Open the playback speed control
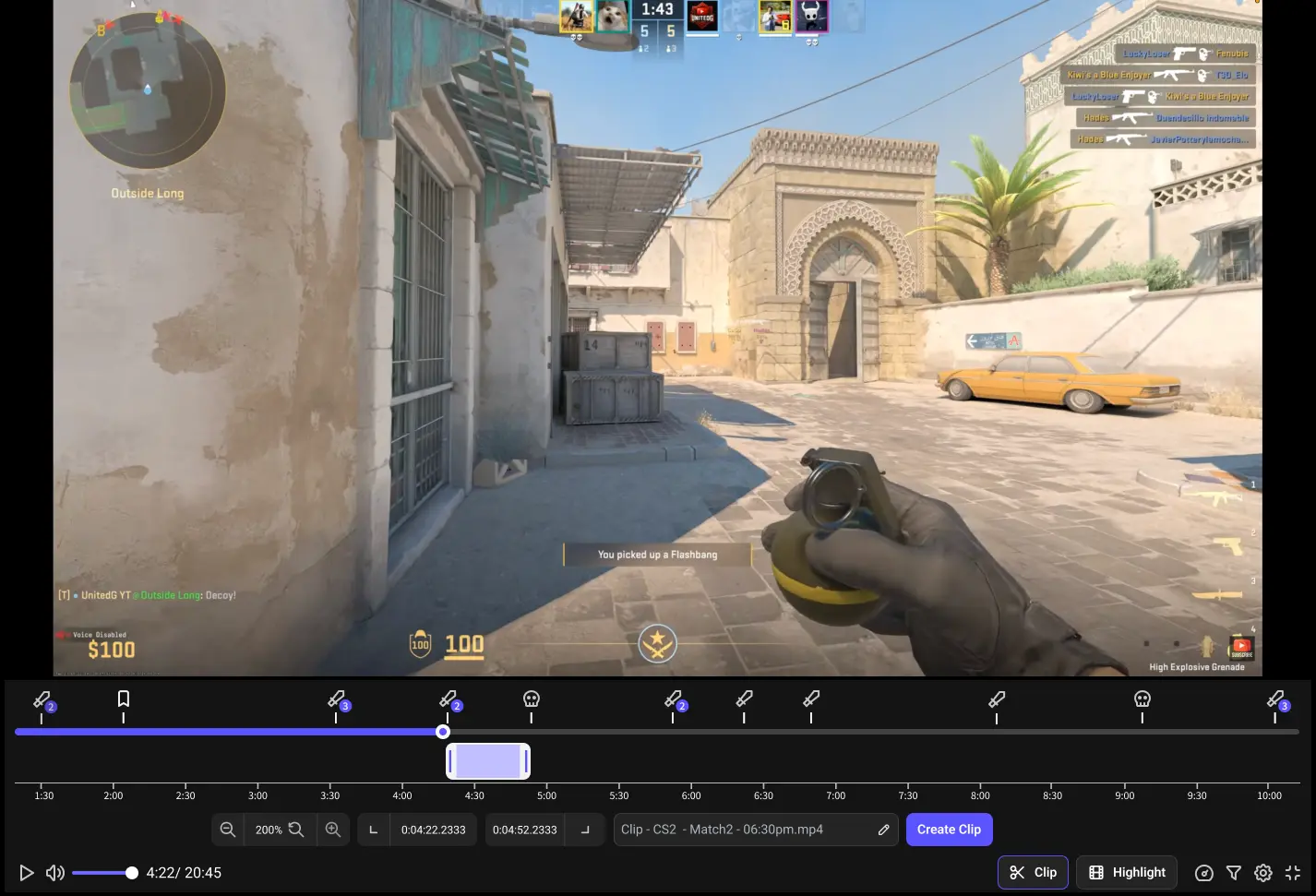The width and height of the screenshot is (1316, 896). [x=1203, y=873]
